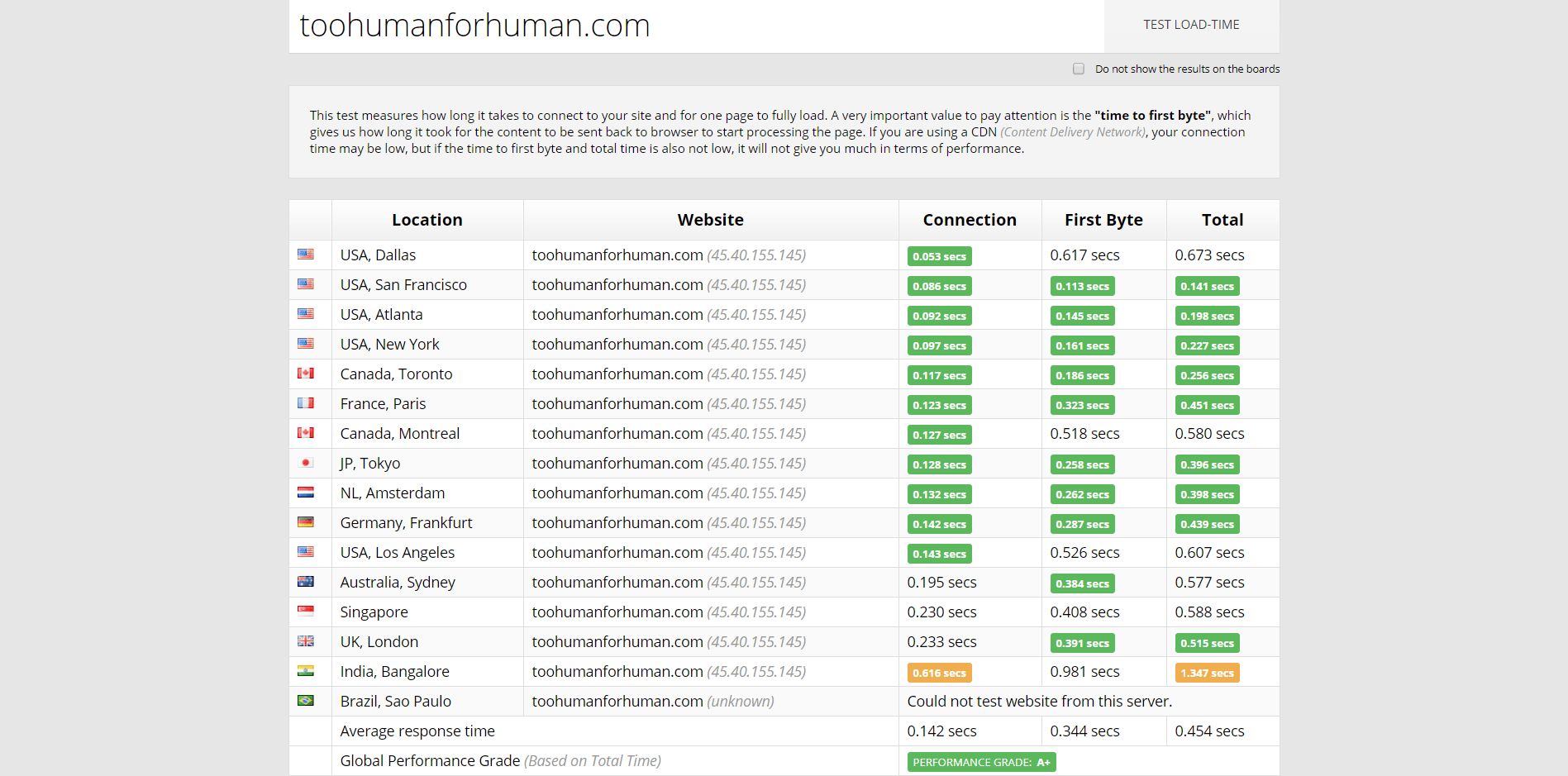
Task: Click the USA flag for New York row
Action: 306,344
